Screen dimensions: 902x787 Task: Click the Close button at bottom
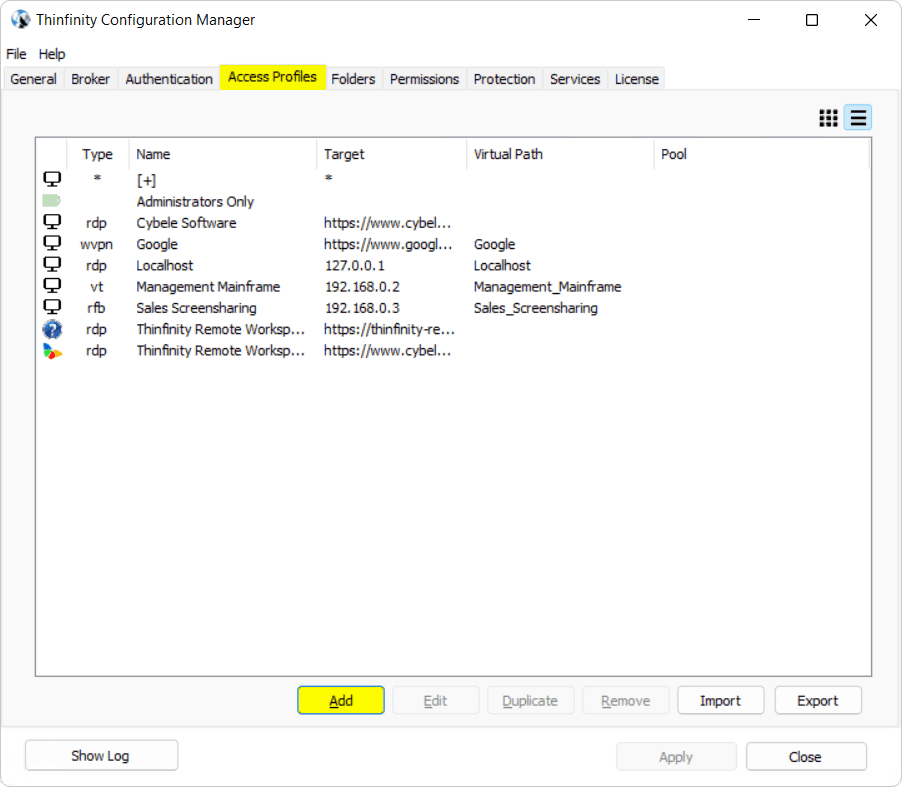click(806, 757)
